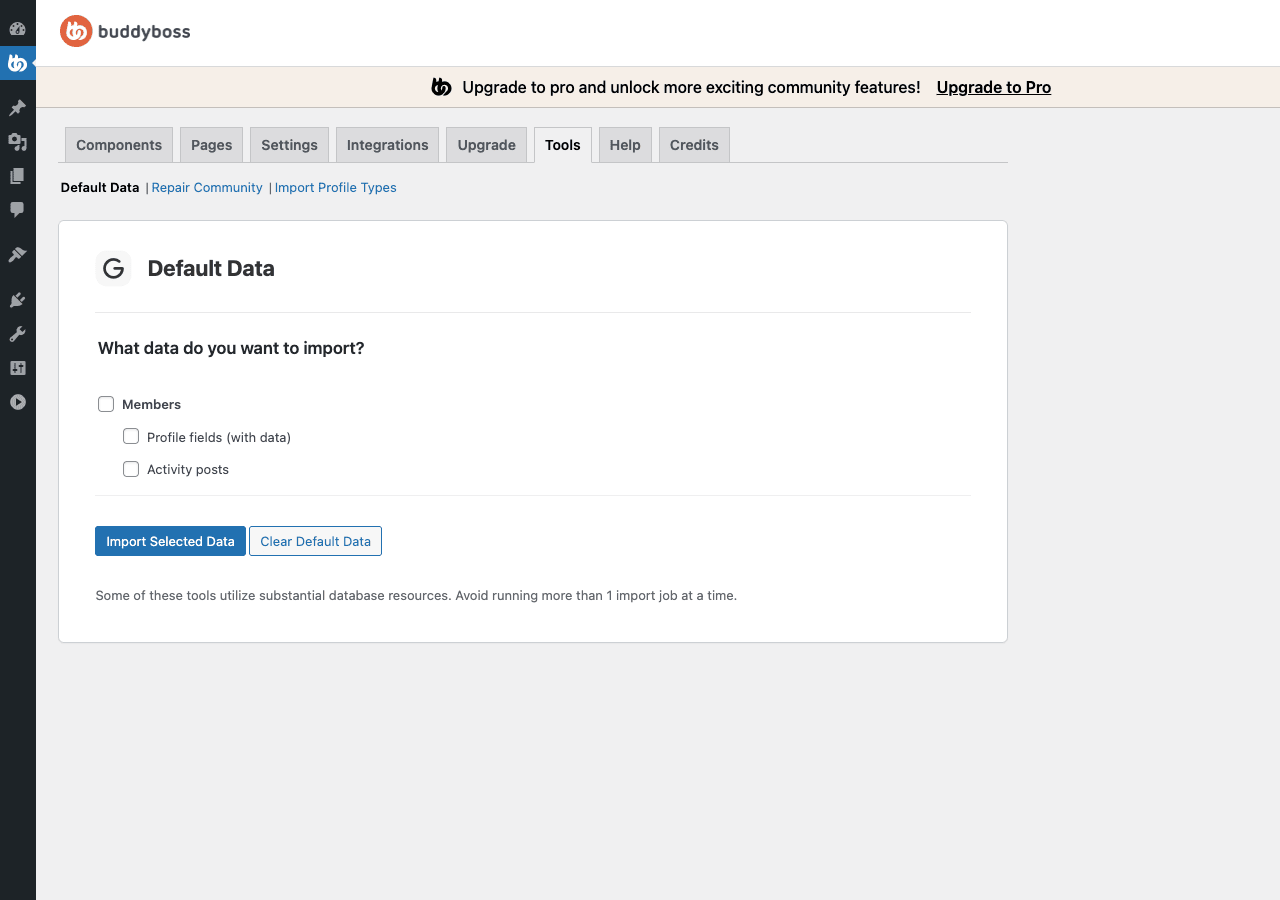Switch to the Help tab
This screenshot has width=1280, height=900.
(625, 145)
